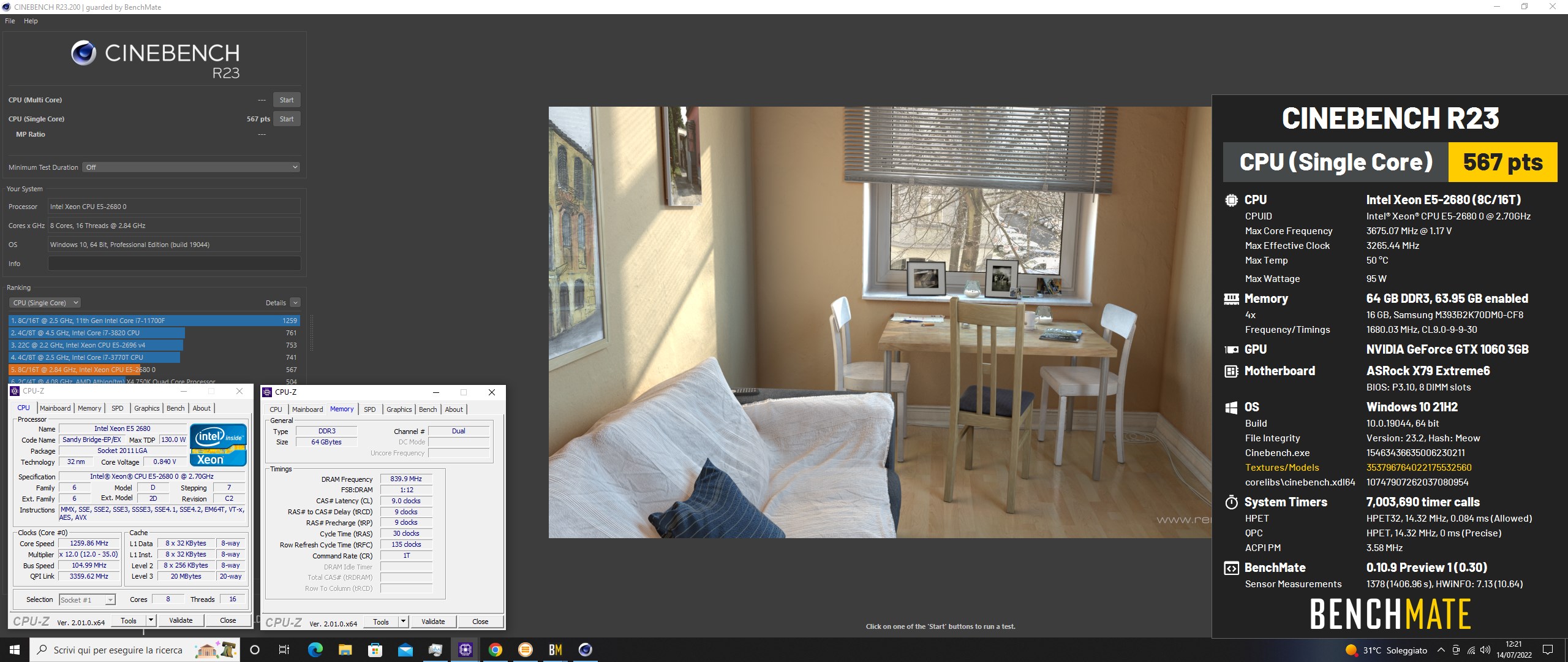The height and width of the screenshot is (662, 1568).
Task: Select the orange Xeon E5-2680 ranking row
Action: click(x=154, y=370)
